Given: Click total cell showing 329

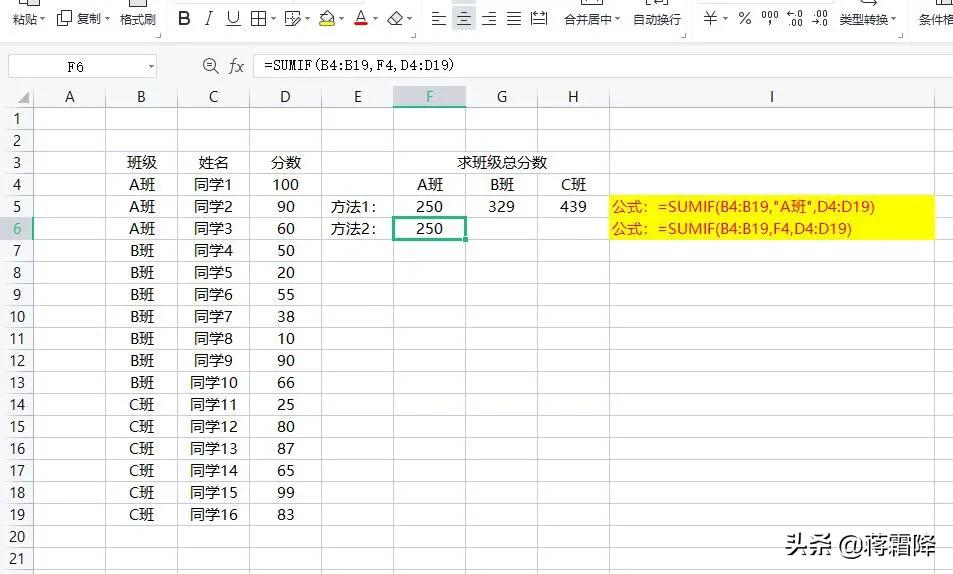Looking at the screenshot, I should [x=501, y=207].
